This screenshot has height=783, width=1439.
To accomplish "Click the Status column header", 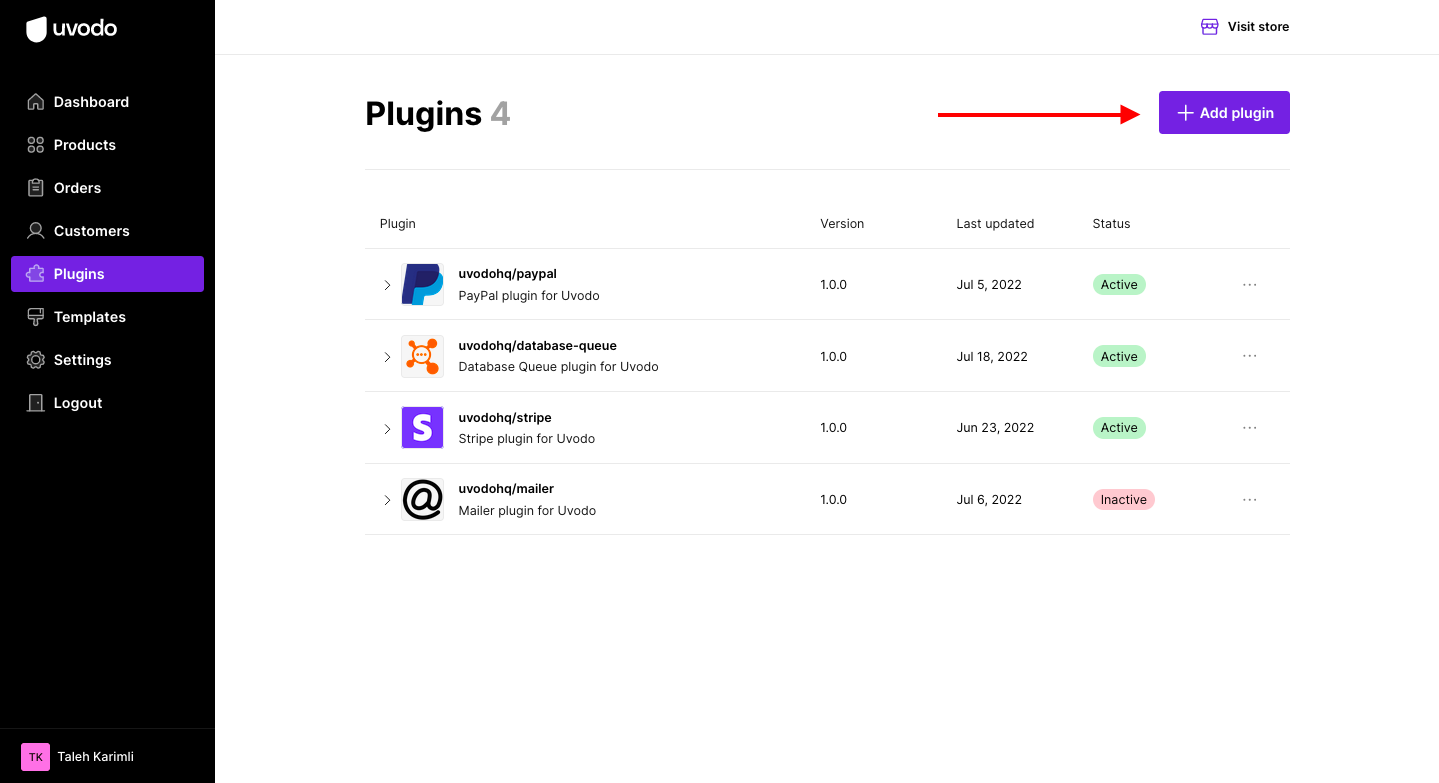I will tap(1111, 224).
